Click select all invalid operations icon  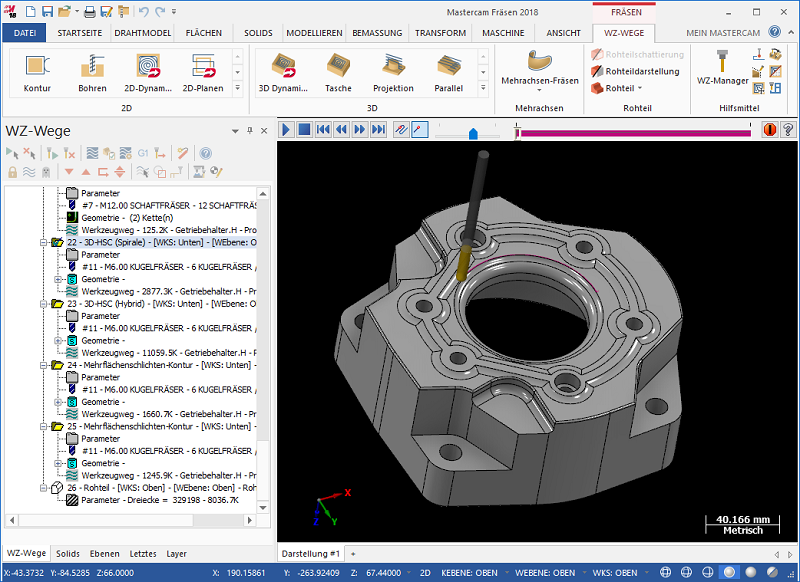click(29, 153)
